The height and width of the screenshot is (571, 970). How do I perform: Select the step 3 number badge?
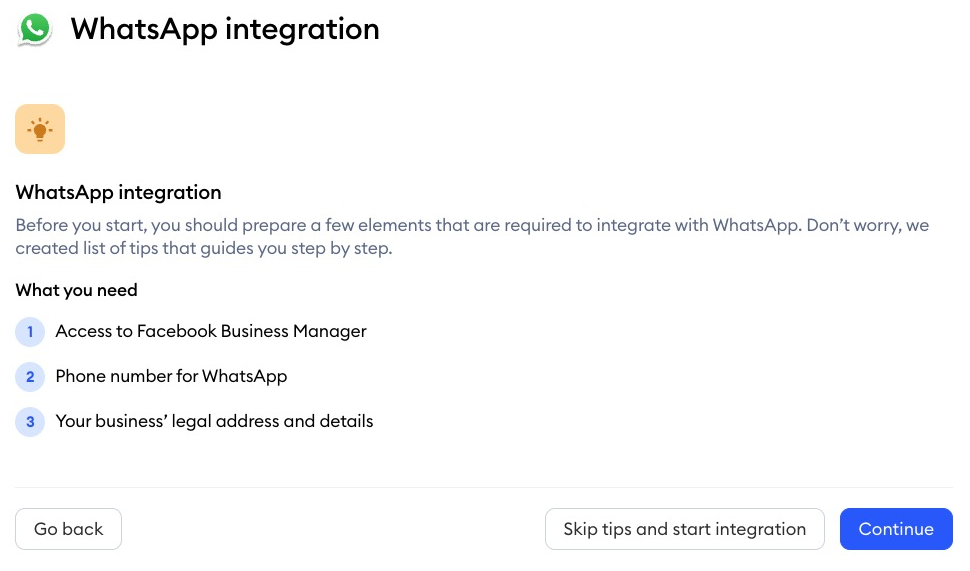click(x=30, y=422)
